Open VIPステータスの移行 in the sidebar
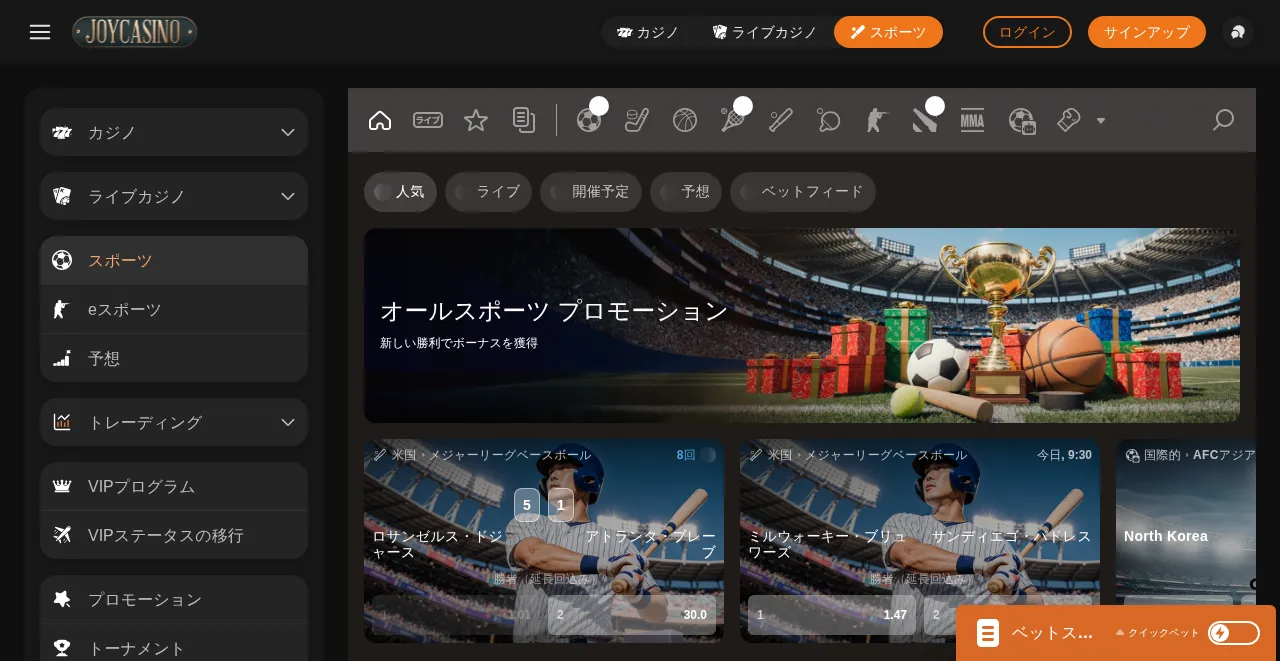This screenshot has height=661, width=1280. [x=174, y=535]
